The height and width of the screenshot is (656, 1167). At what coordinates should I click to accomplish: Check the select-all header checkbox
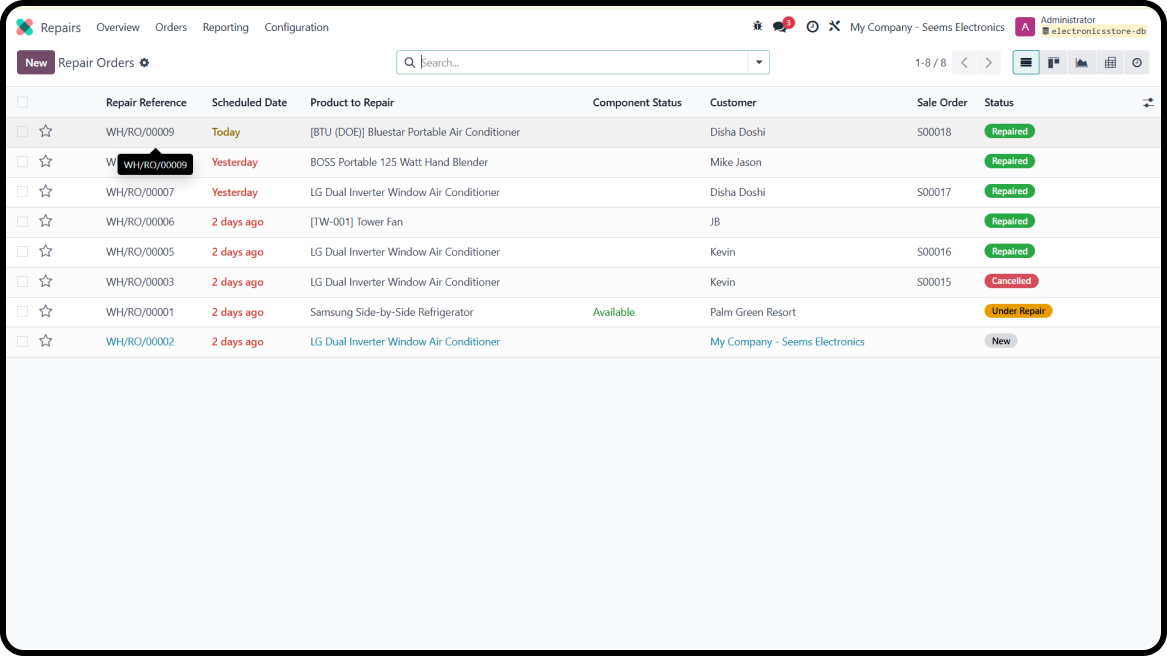point(22,102)
